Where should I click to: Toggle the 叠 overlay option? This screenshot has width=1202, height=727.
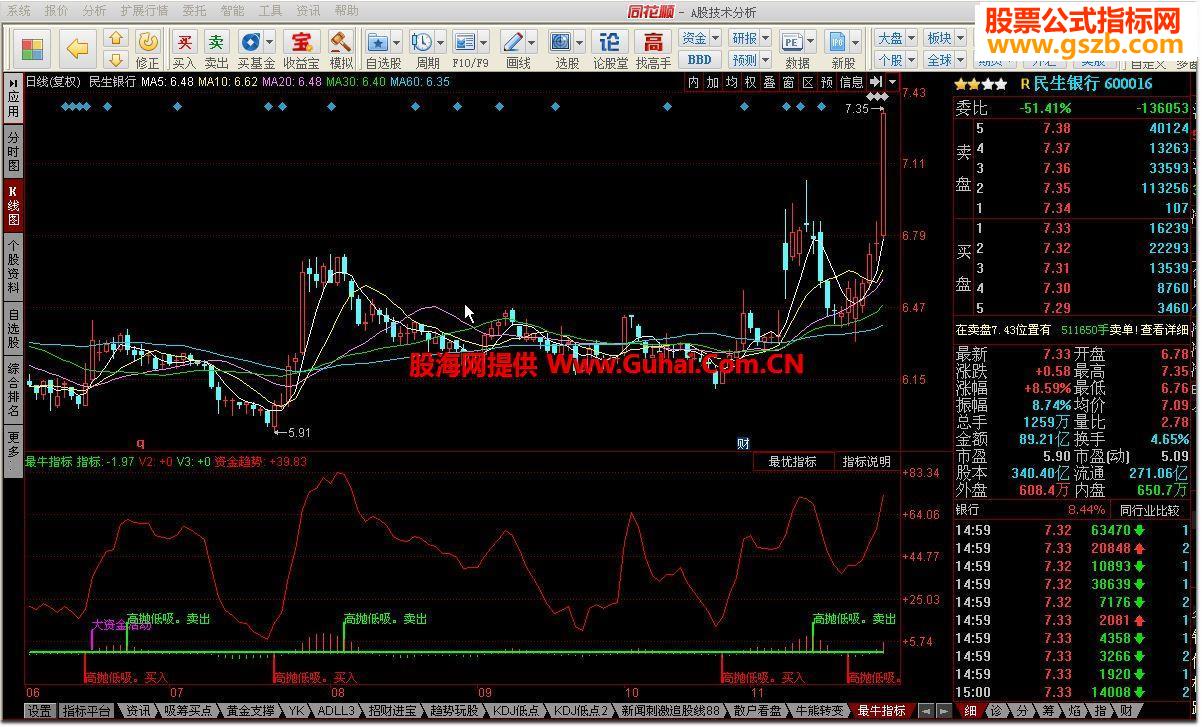point(770,82)
